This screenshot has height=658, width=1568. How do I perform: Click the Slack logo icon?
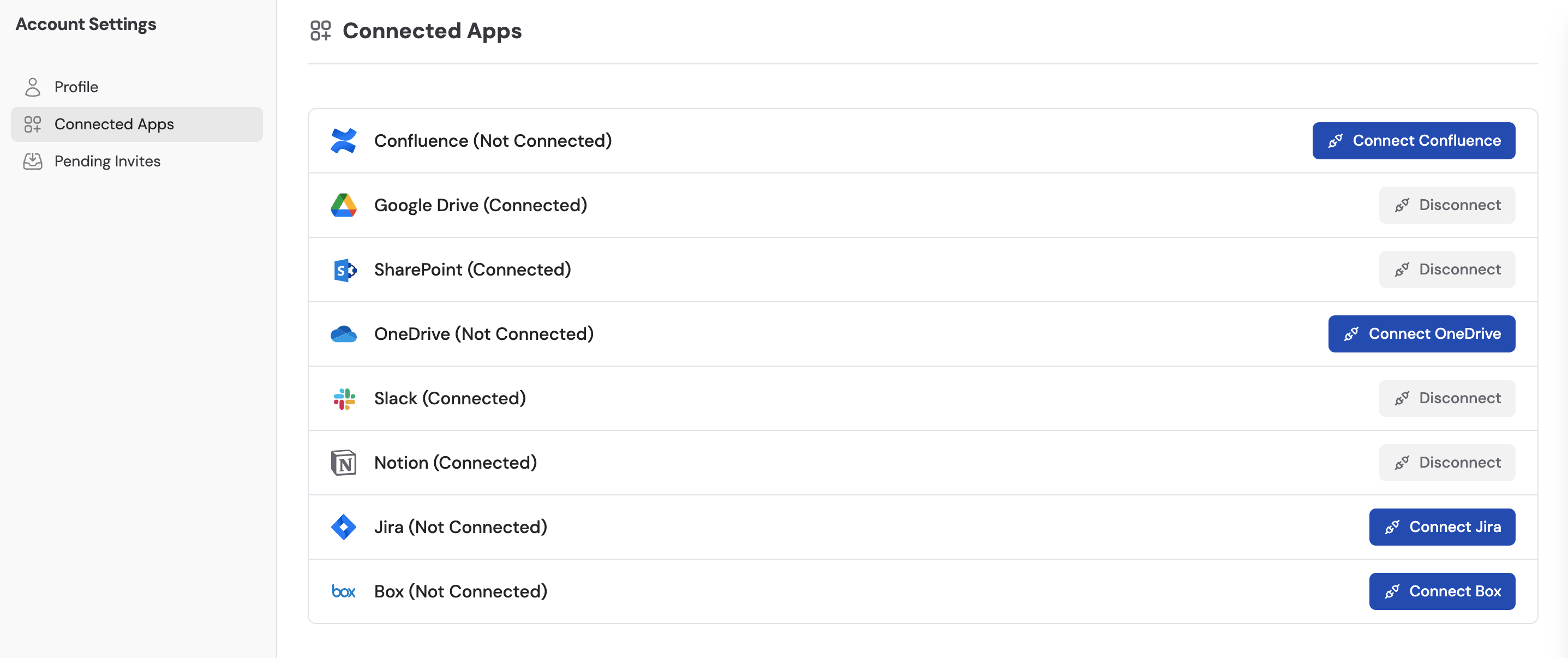click(x=344, y=398)
